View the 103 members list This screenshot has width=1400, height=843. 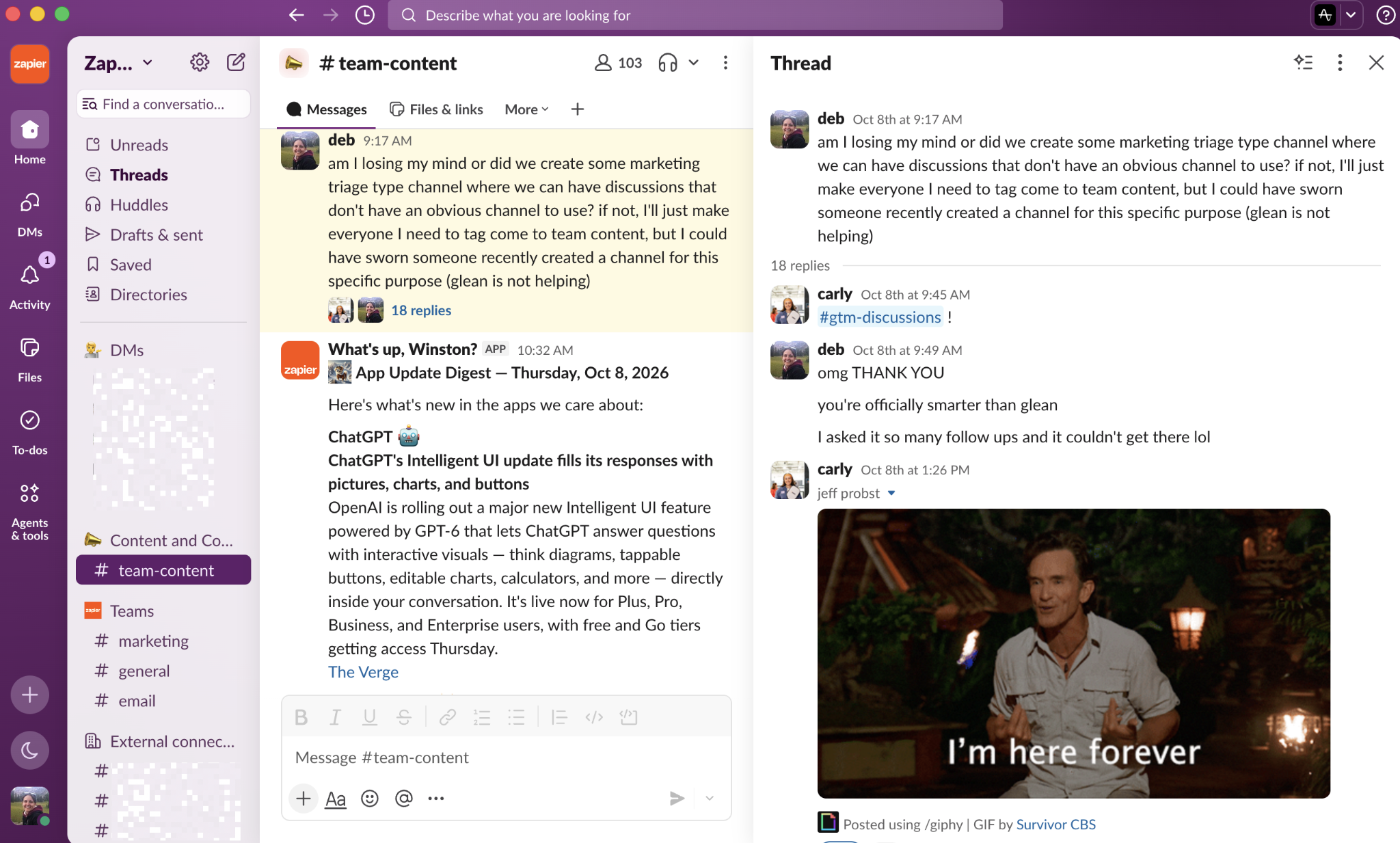(618, 63)
